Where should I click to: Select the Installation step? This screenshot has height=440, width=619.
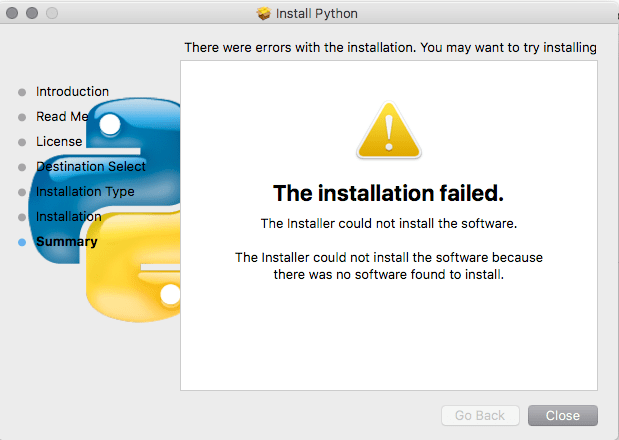69,216
